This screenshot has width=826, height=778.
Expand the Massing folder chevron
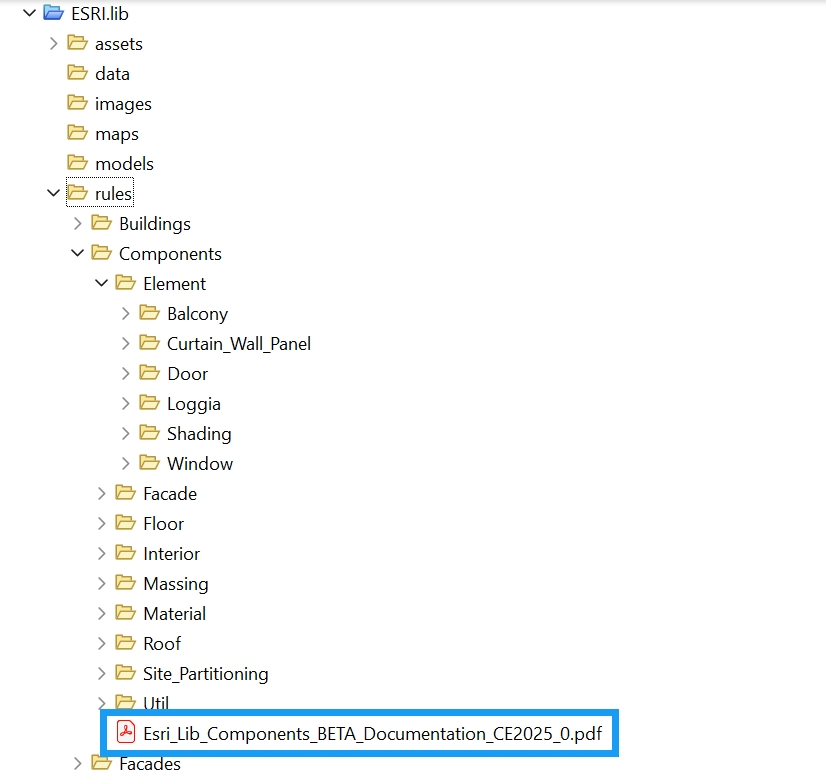[102, 584]
